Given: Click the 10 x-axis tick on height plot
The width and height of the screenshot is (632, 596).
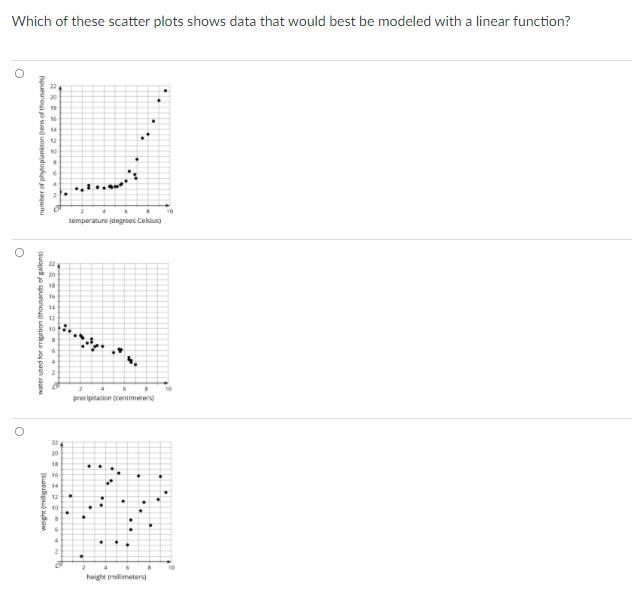Looking at the screenshot, I should (172, 567).
